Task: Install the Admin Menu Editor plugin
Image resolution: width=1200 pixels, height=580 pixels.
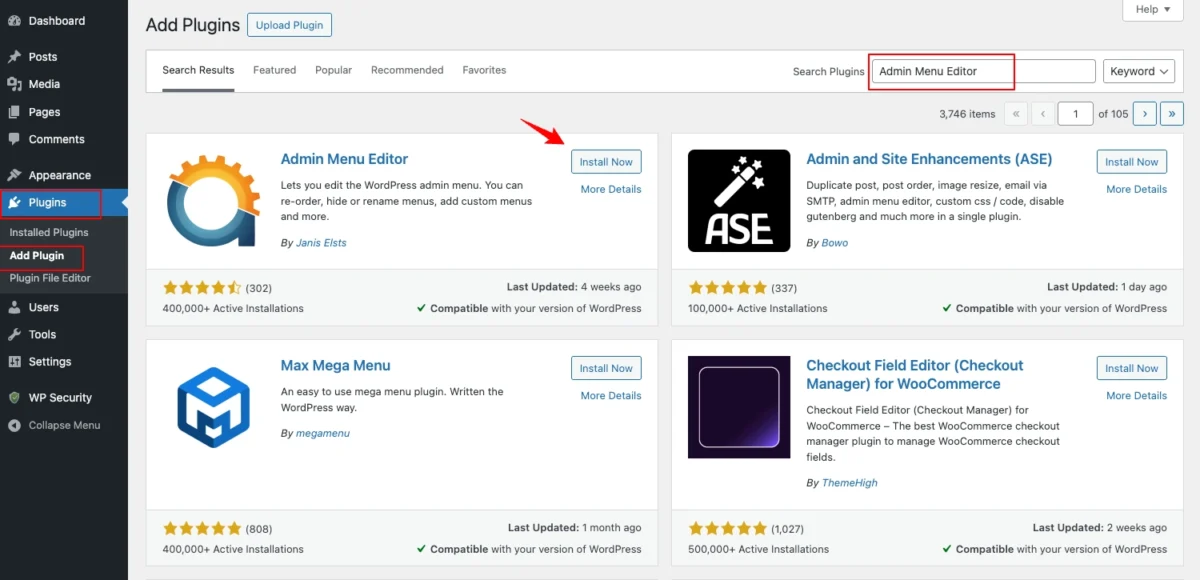Action: point(606,162)
